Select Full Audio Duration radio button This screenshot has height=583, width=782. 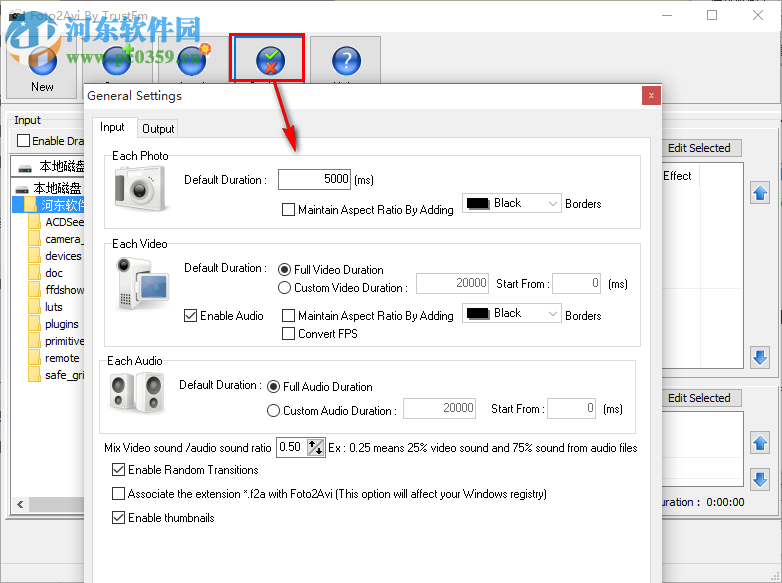273,387
